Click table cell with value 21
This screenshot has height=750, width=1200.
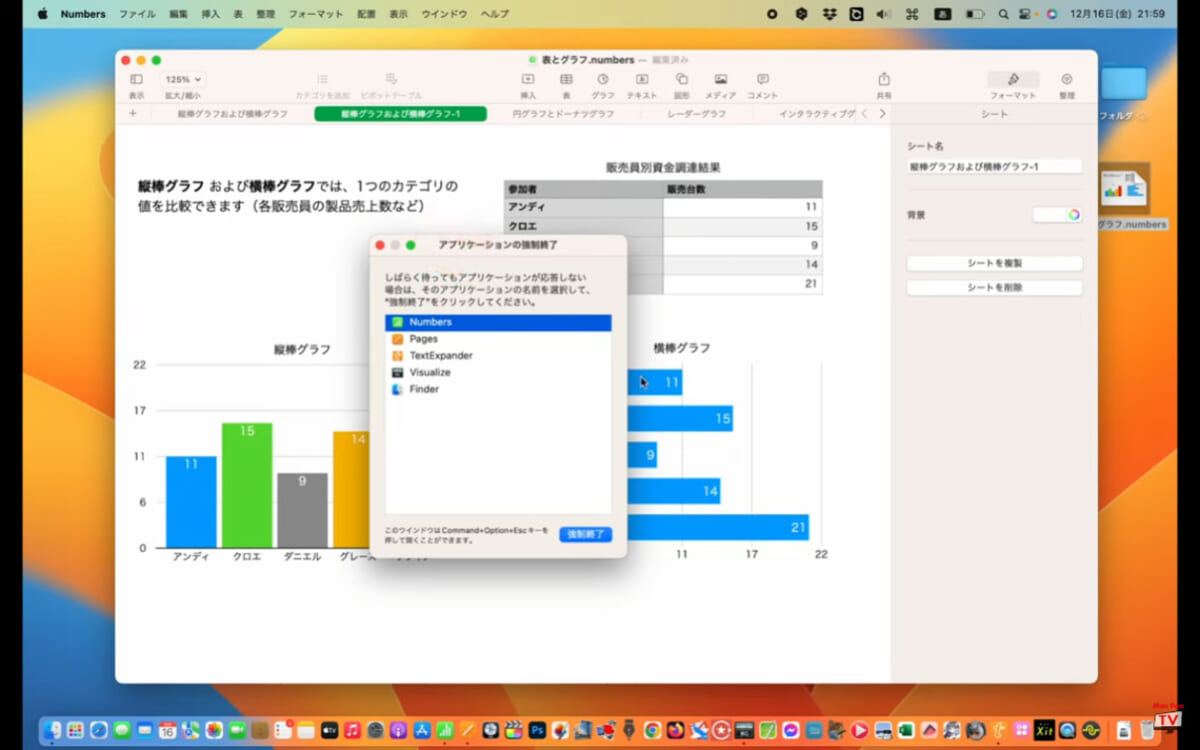click(742, 284)
